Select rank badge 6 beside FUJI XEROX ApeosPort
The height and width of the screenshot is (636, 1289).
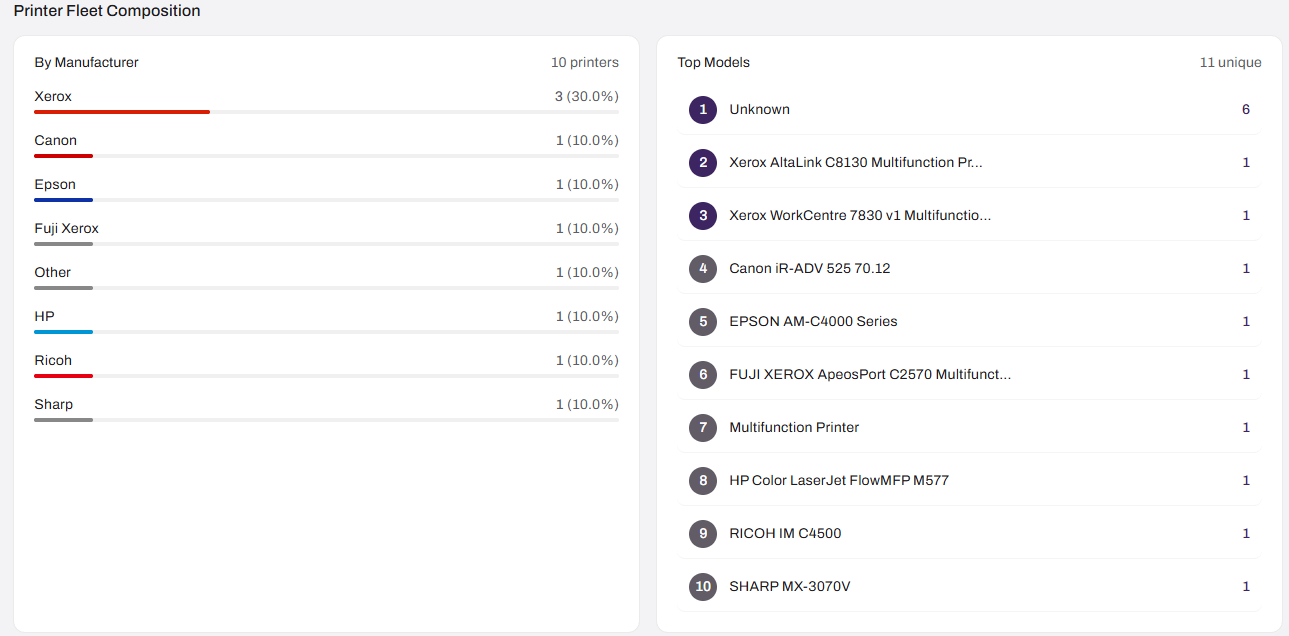point(703,374)
